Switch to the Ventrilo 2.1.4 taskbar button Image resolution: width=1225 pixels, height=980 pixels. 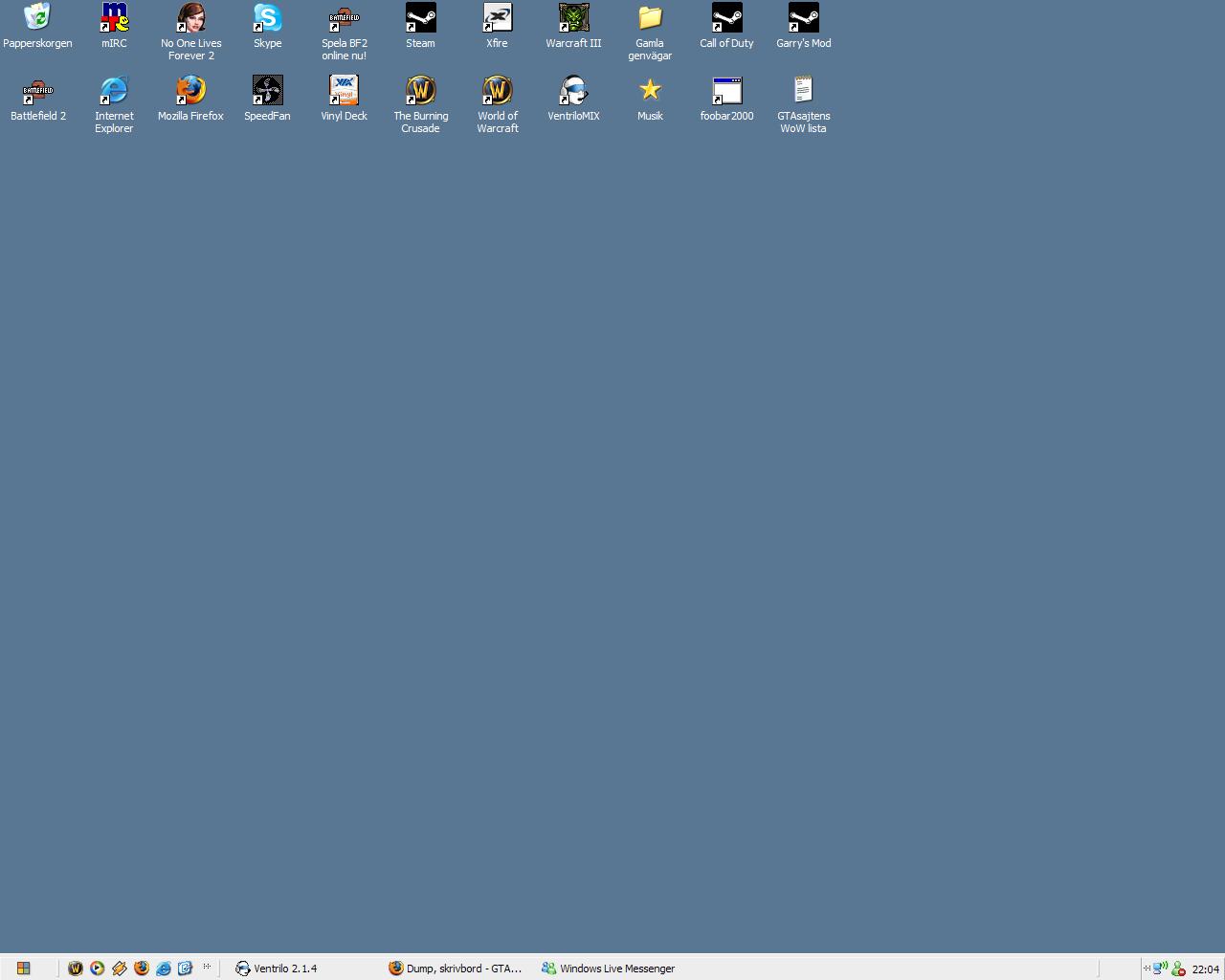[x=306, y=969]
